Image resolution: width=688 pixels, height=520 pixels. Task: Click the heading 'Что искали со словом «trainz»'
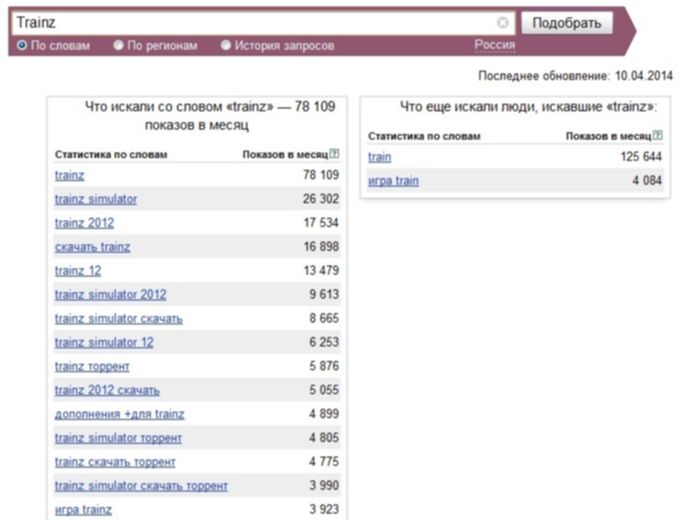pos(179,107)
